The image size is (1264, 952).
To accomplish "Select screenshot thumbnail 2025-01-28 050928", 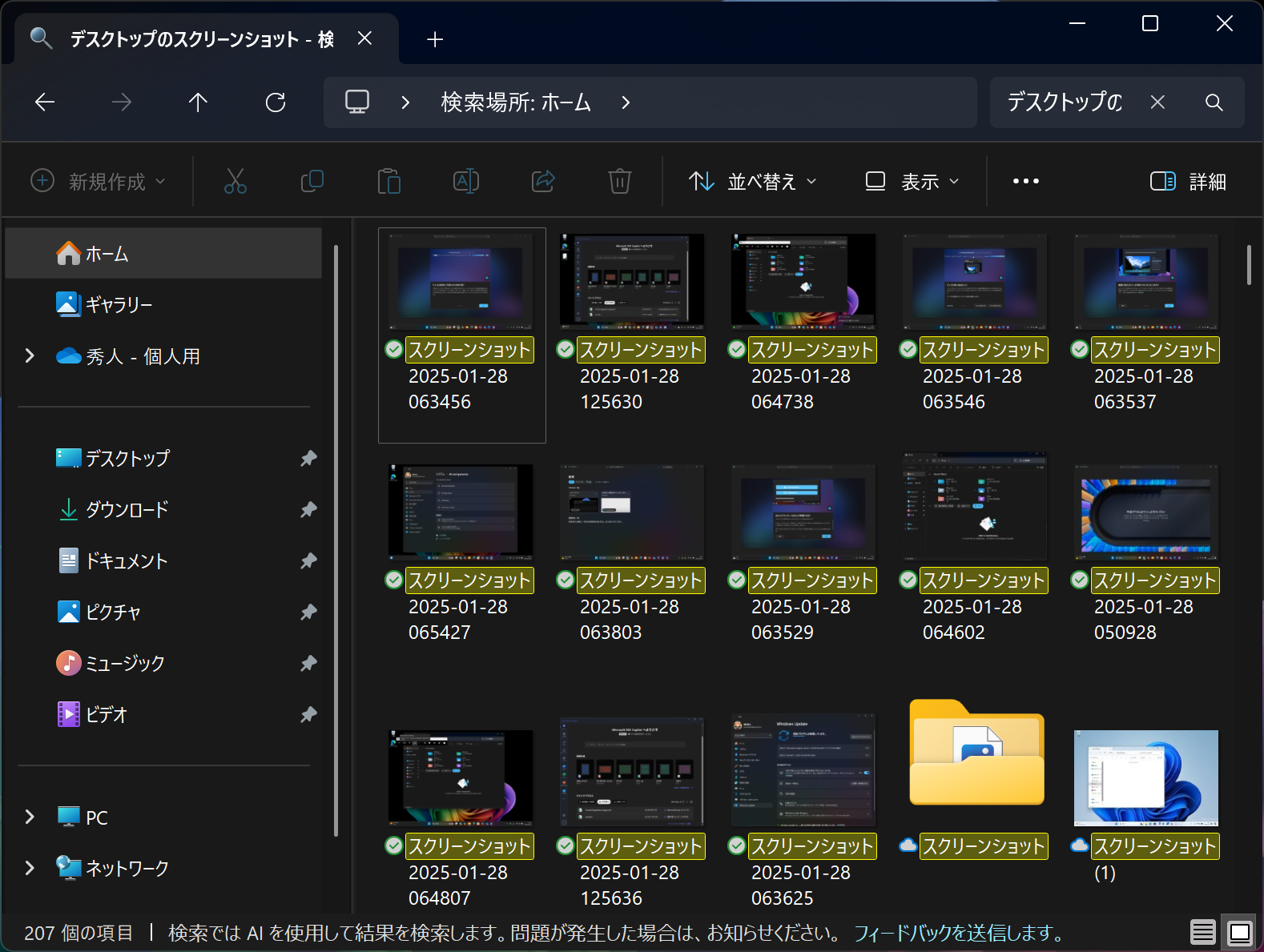I will click(x=1146, y=512).
